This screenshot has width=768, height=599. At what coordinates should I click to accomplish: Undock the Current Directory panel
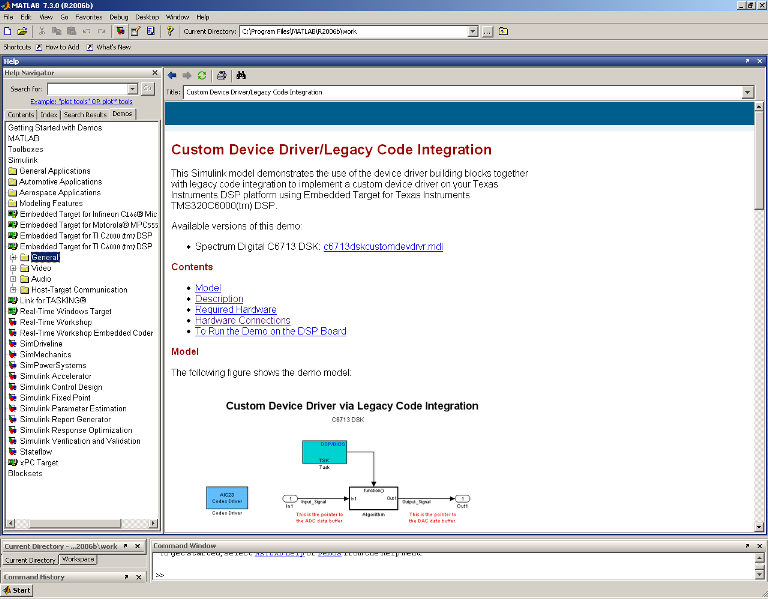(x=125, y=546)
